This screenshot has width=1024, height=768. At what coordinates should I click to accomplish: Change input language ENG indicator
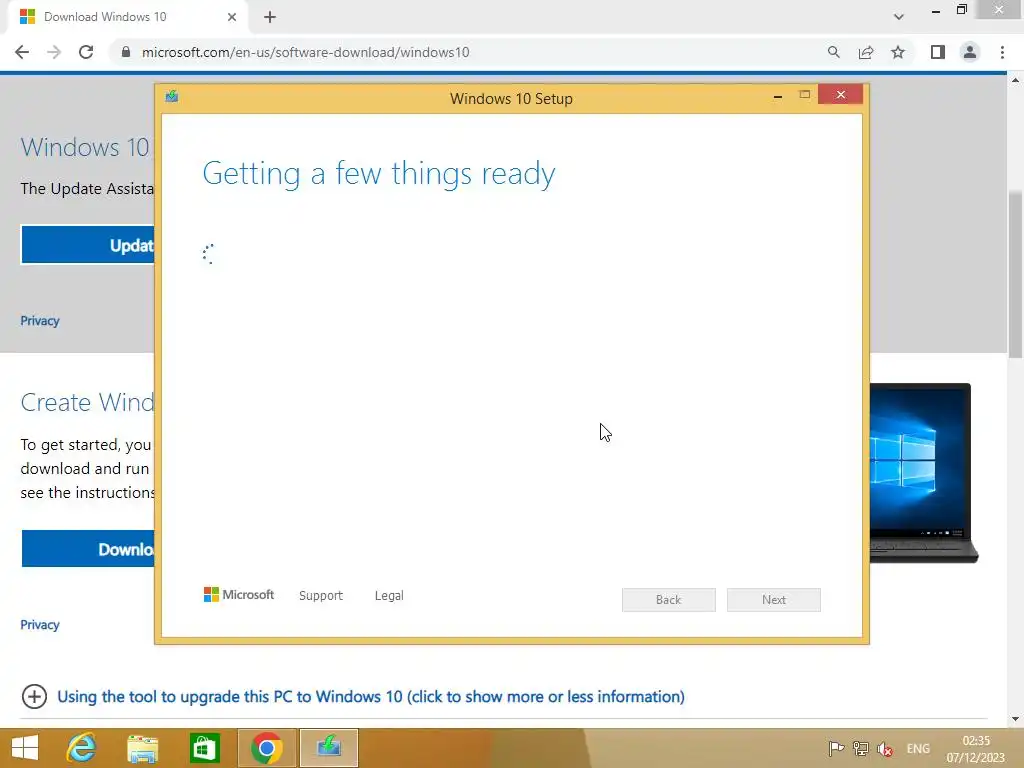click(x=918, y=748)
